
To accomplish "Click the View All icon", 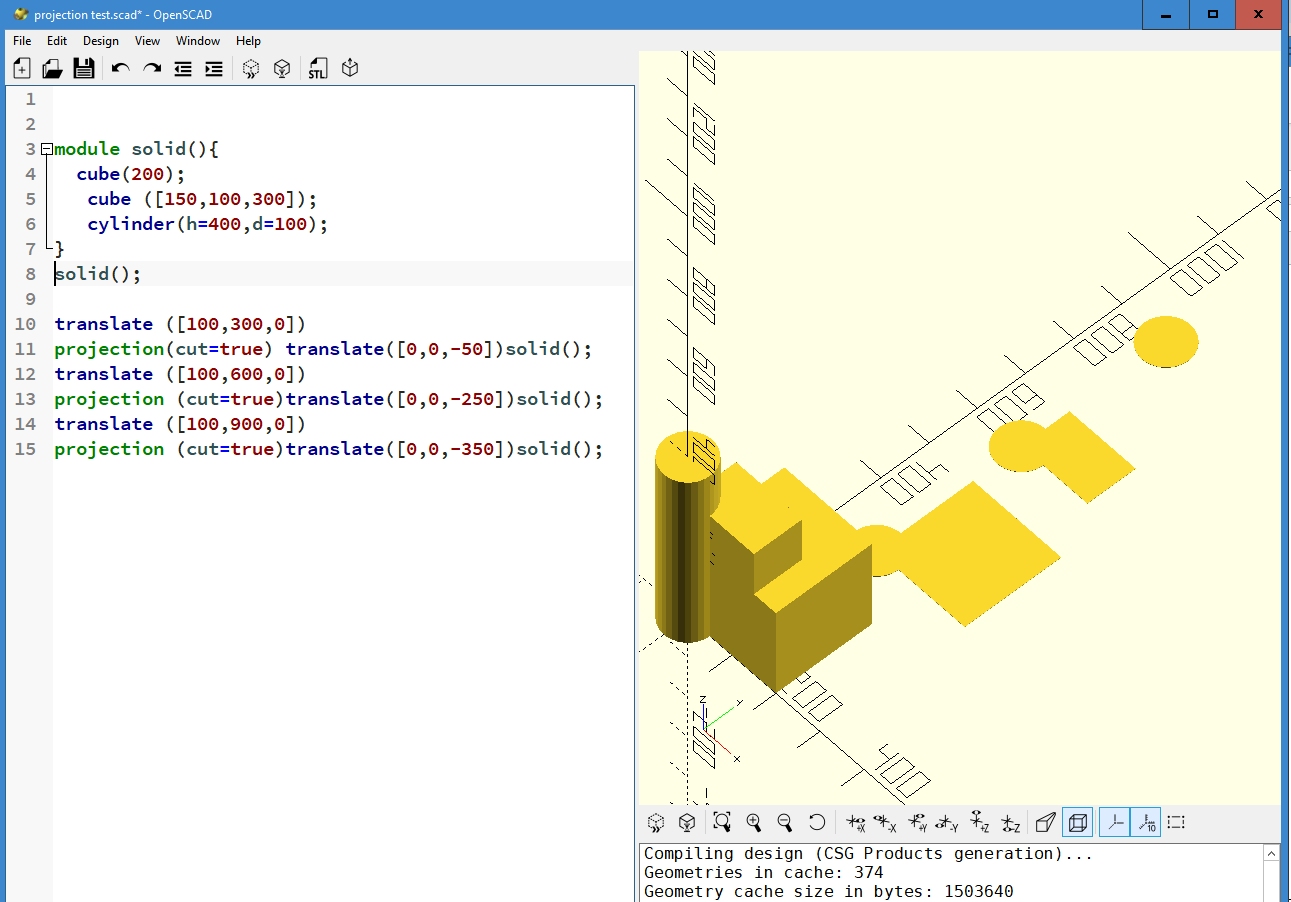I will click(x=722, y=822).
